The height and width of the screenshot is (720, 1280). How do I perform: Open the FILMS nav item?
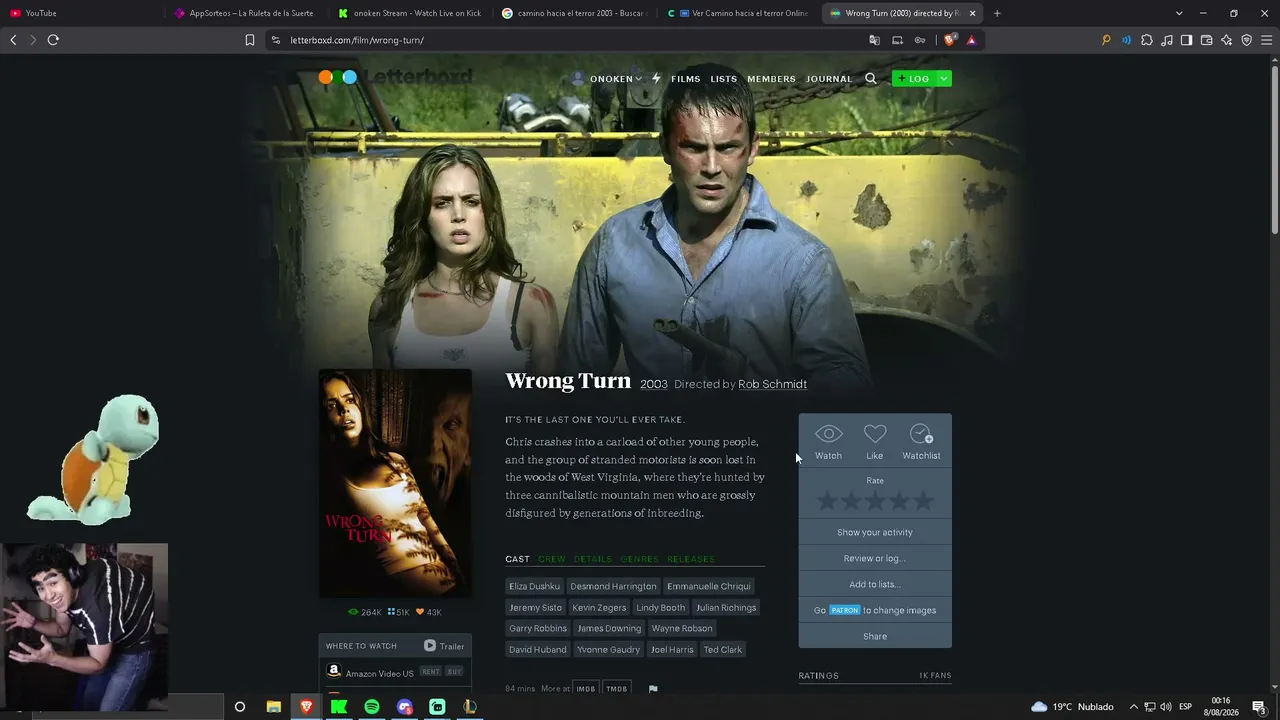[x=686, y=79]
